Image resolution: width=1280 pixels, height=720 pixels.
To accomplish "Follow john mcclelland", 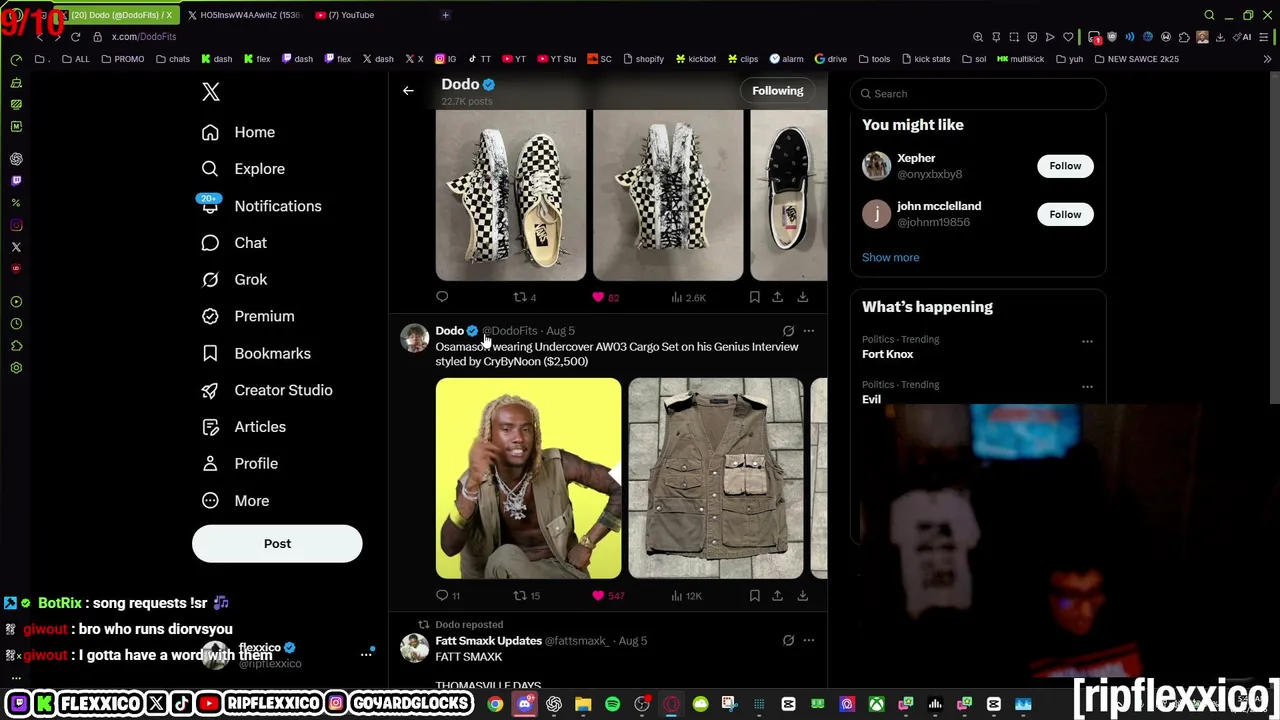I will pyautogui.click(x=1065, y=214).
